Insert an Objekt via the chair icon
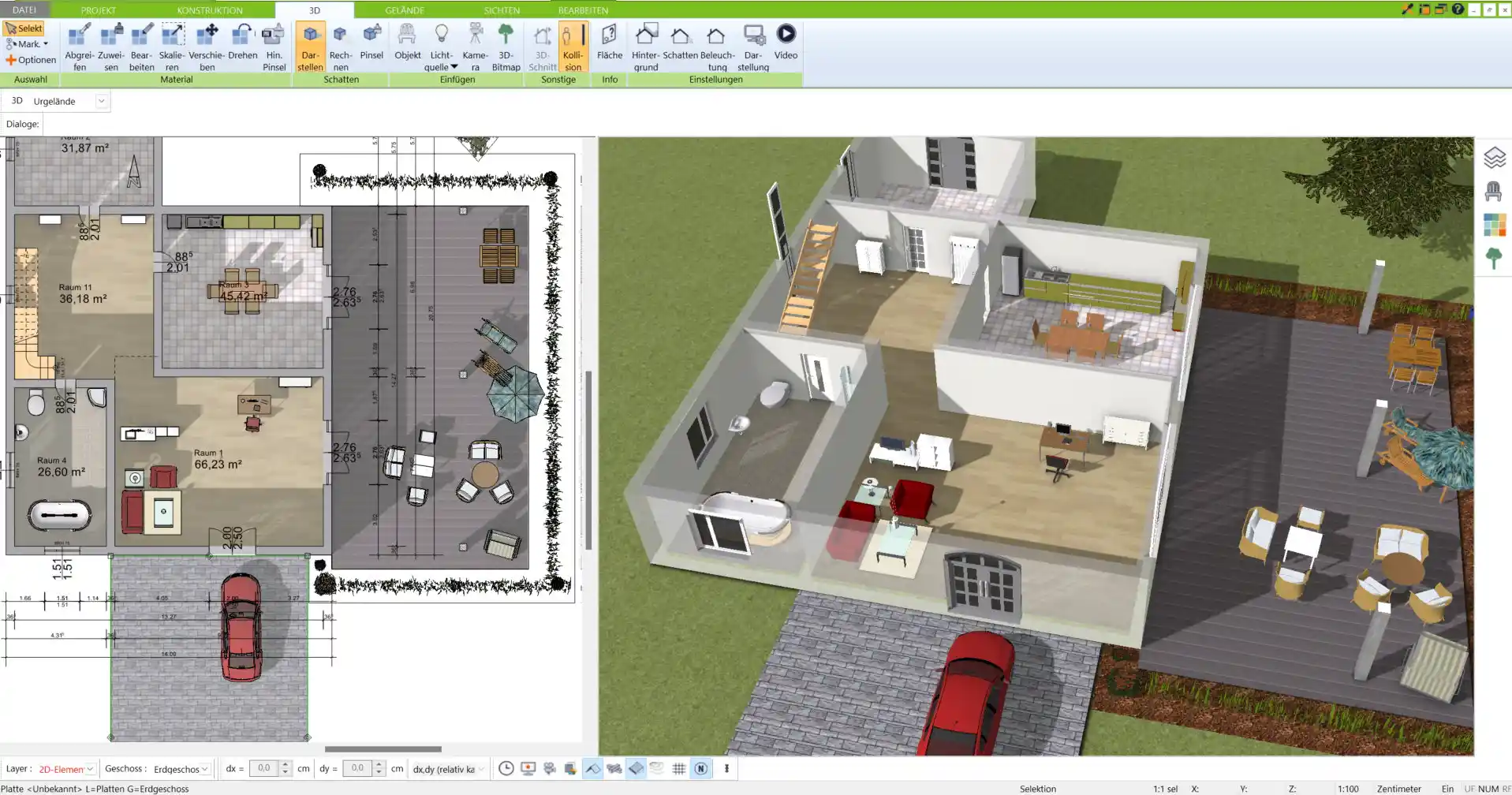 pyautogui.click(x=407, y=42)
